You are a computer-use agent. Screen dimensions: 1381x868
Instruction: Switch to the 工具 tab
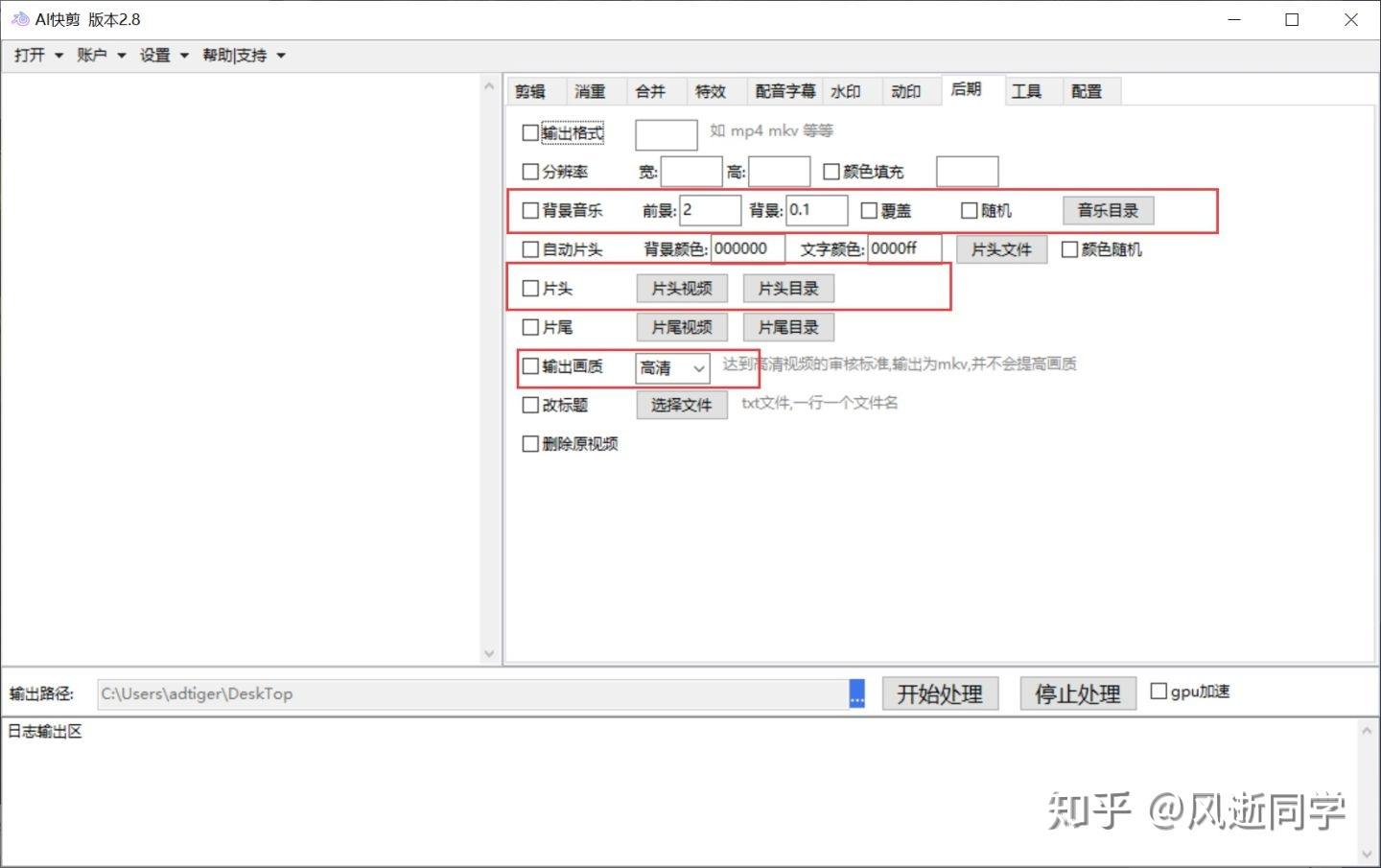tap(1027, 91)
